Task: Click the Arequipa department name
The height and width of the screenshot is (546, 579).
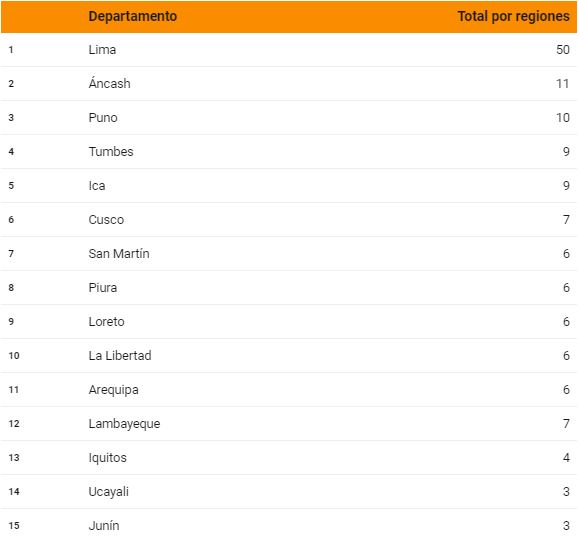Action: coord(113,390)
